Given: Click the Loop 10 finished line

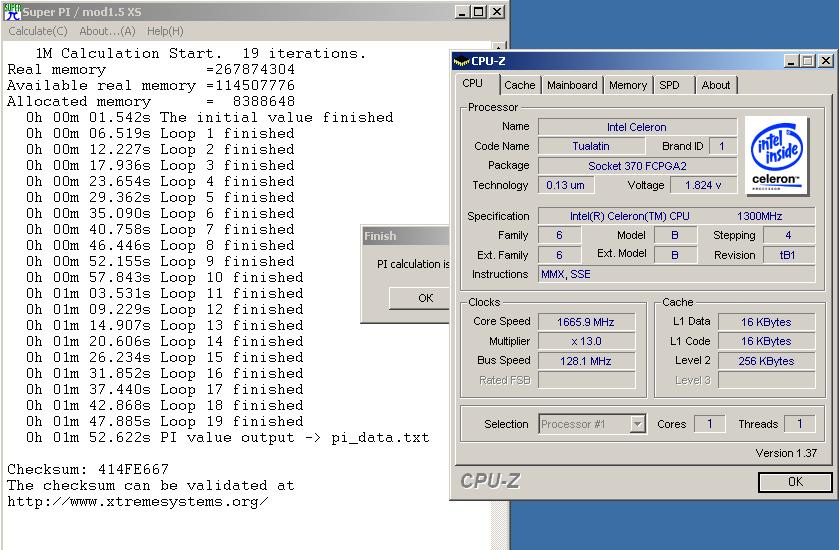Looking at the screenshot, I should tap(165, 278).
